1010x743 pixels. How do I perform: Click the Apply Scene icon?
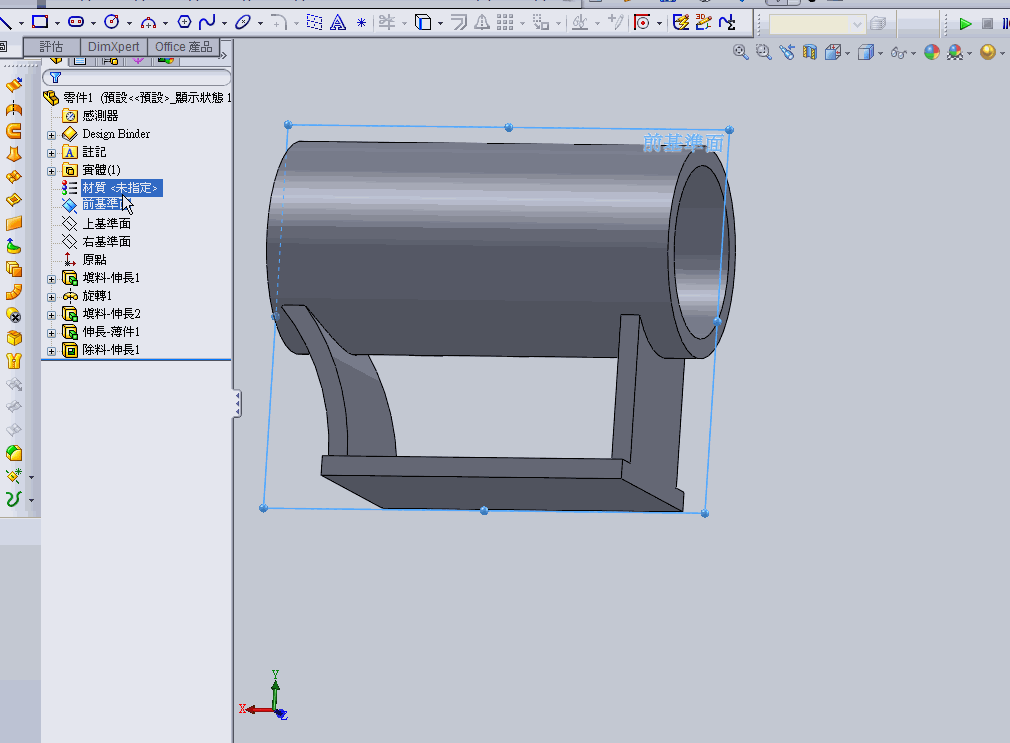tap(955, 52)
